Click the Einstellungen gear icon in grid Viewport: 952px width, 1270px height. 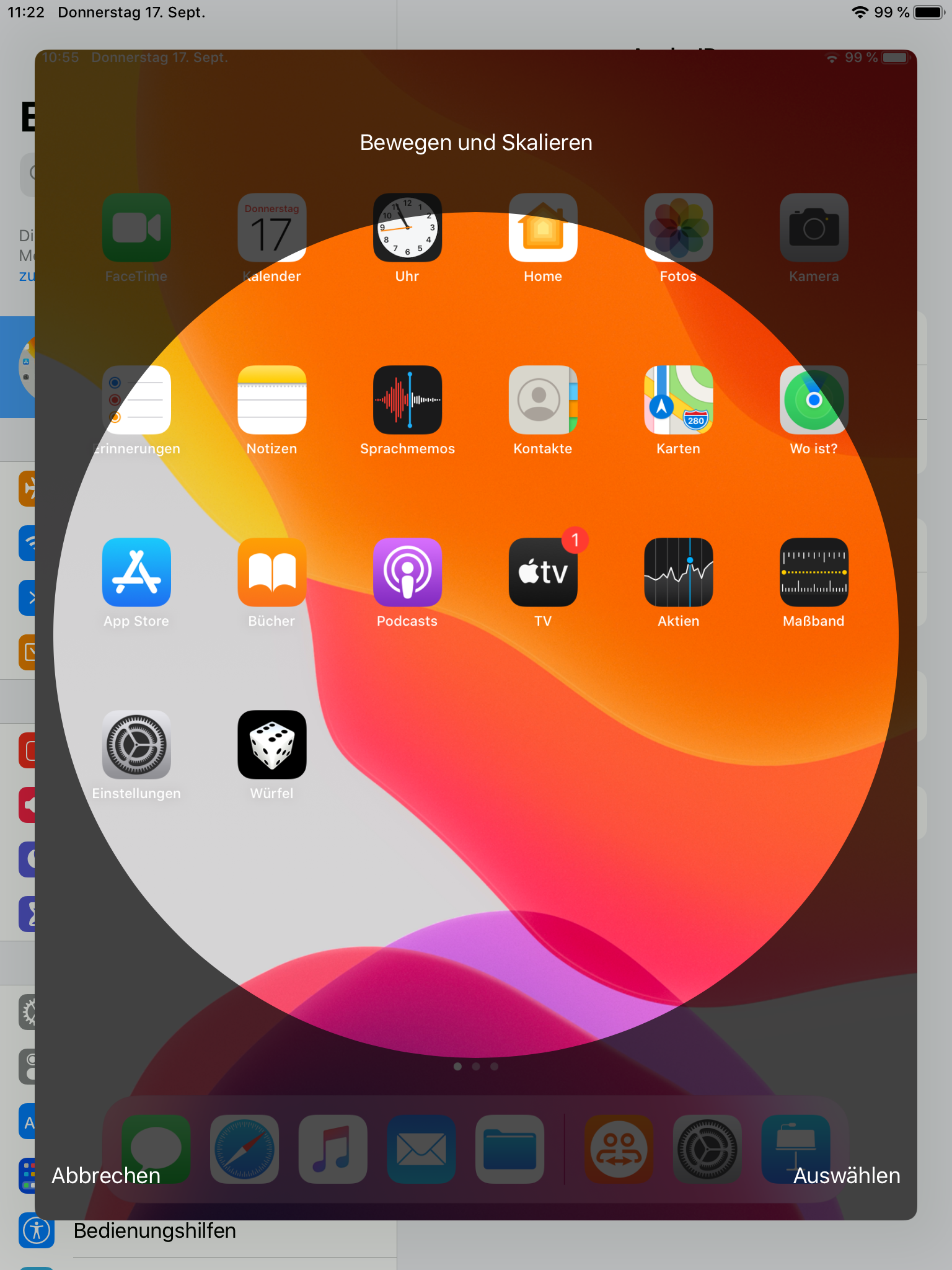click(x=136, y=744)
